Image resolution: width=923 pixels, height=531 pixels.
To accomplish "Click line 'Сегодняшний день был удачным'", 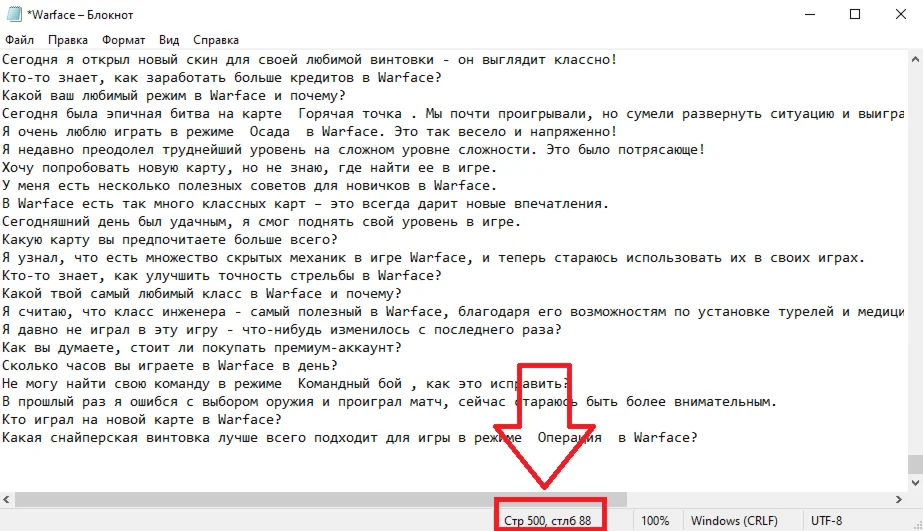I will click(x=261, y=222).
